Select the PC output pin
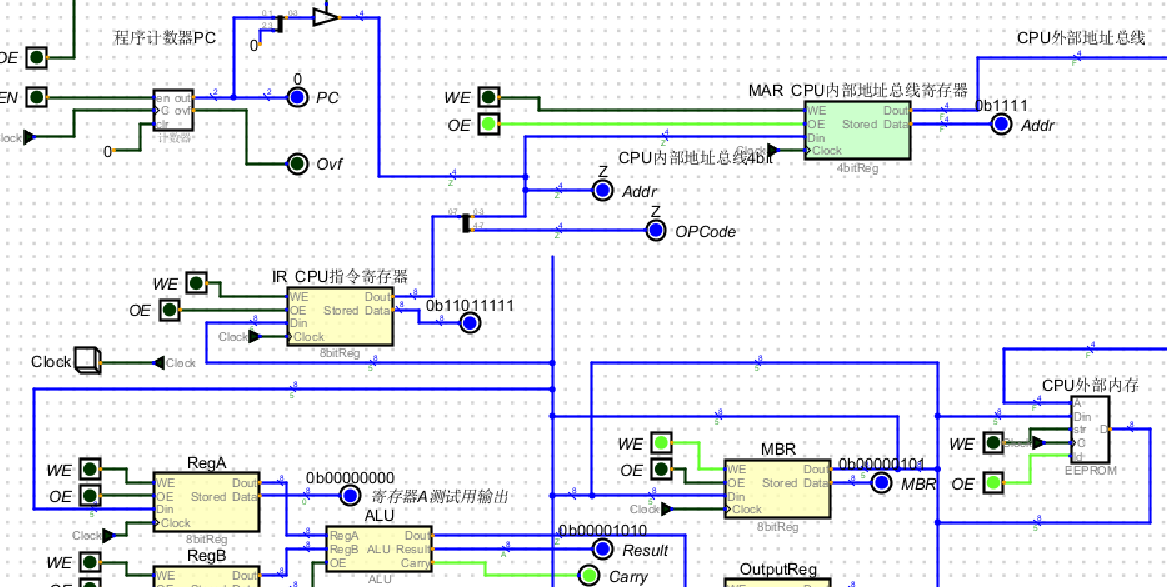The height and width of the screenshot is (587, 1167). coord(298,97)
